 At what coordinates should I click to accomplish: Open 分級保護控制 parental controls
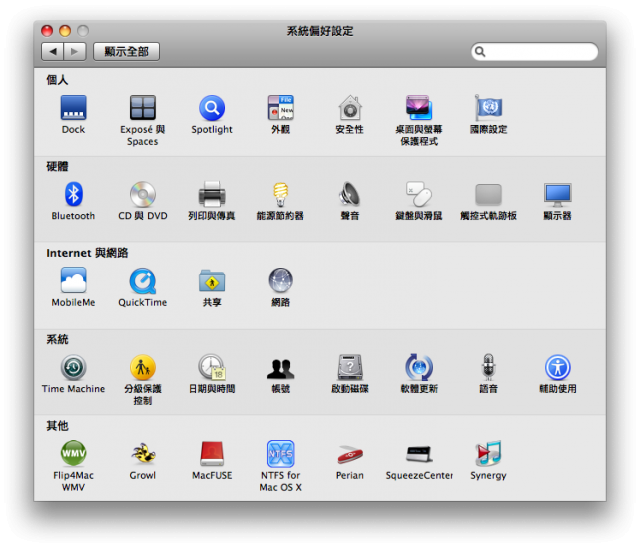pyautogui.click(x=142, y=367)
